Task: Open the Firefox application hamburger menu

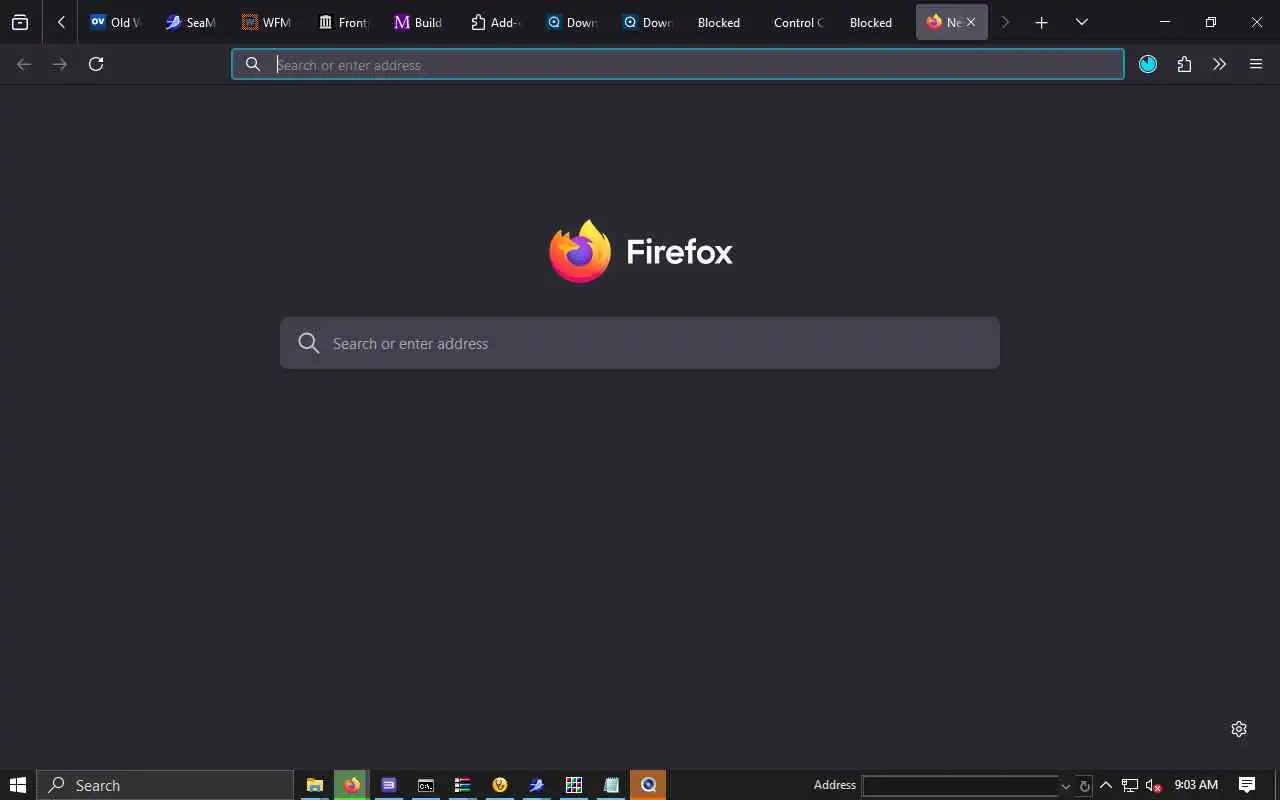Action: tap(1256, 64)
